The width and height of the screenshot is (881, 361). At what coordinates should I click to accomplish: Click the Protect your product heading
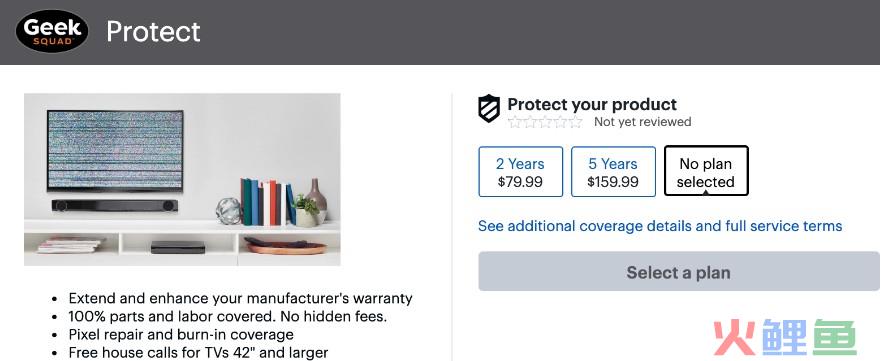tap(592, 104)
